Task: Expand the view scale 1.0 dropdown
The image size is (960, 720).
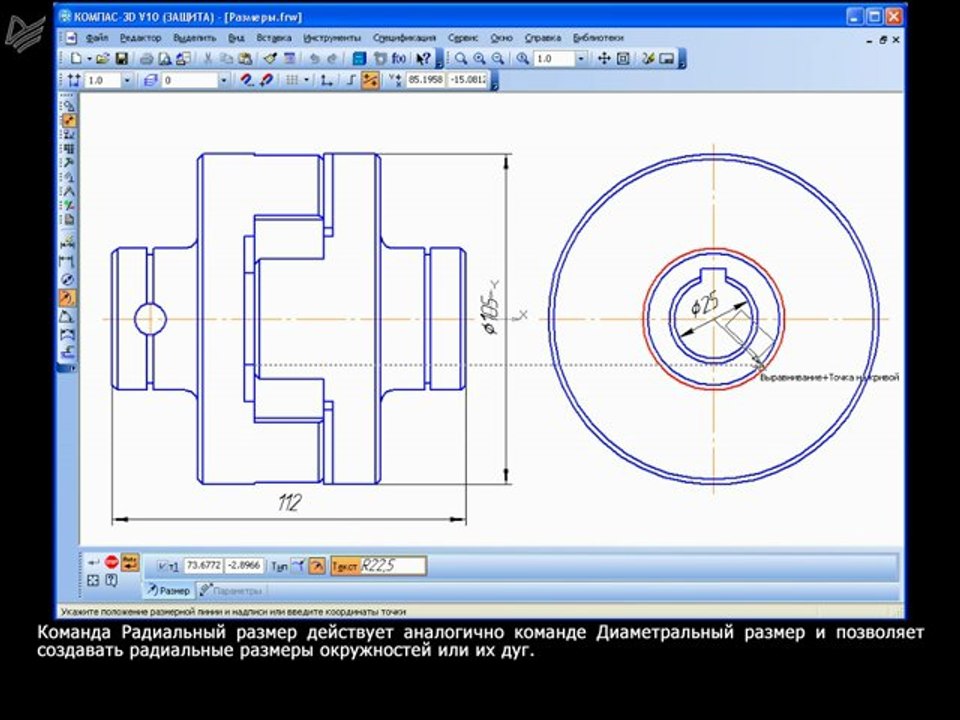Action: coord(127,80)
